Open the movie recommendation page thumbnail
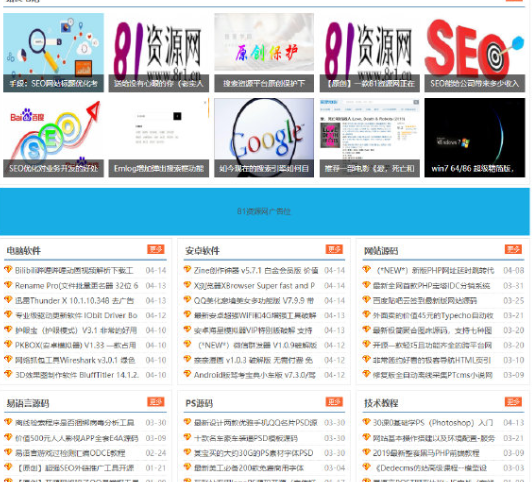532x482 pixels. tap(369, 137)
